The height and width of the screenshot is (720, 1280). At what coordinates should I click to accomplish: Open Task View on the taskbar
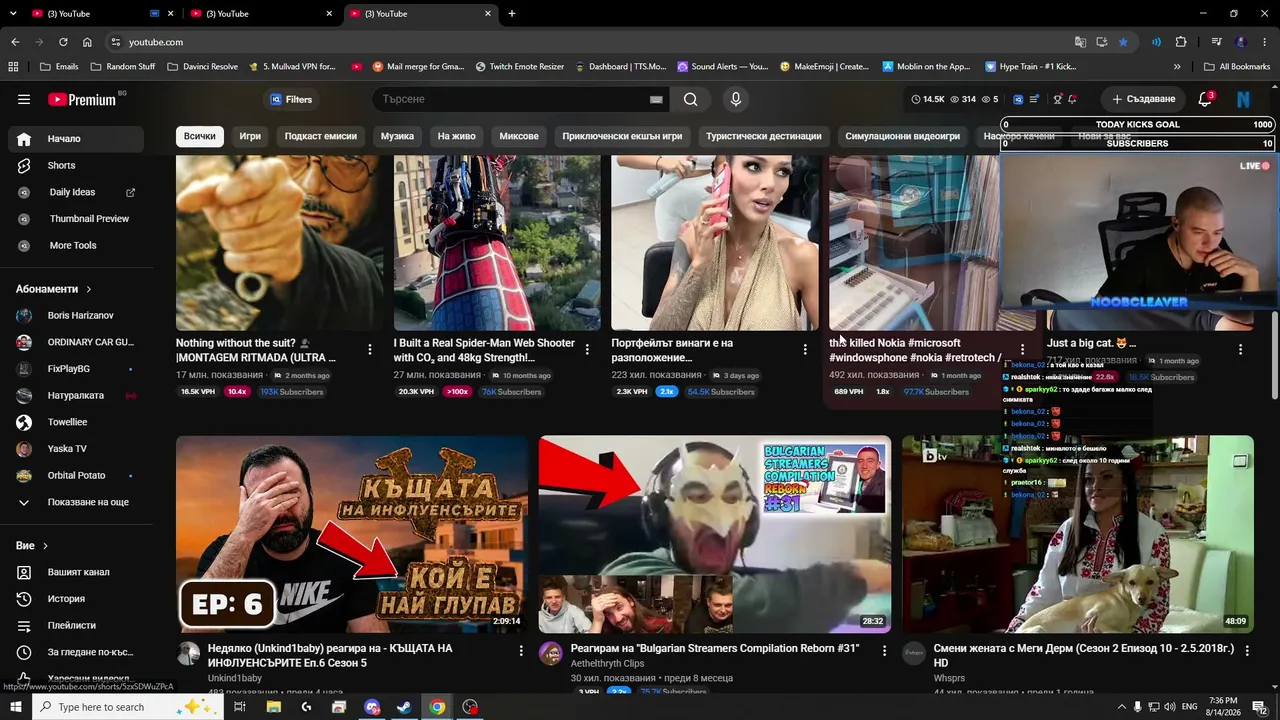(240, 707)
